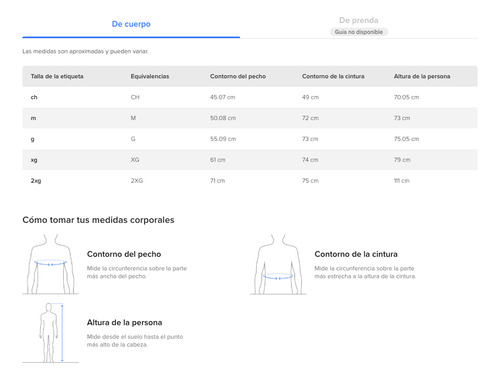
Task: Open the De cuerpo tab
Action: 131,24
